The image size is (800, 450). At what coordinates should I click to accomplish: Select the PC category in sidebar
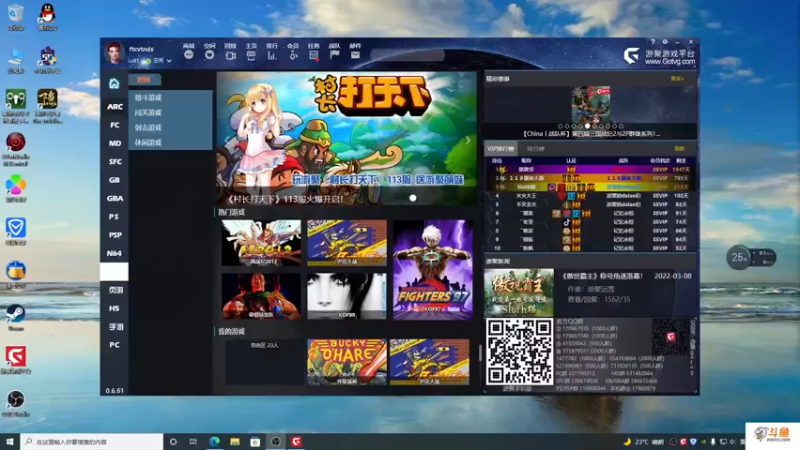click(x=114, y=345)
